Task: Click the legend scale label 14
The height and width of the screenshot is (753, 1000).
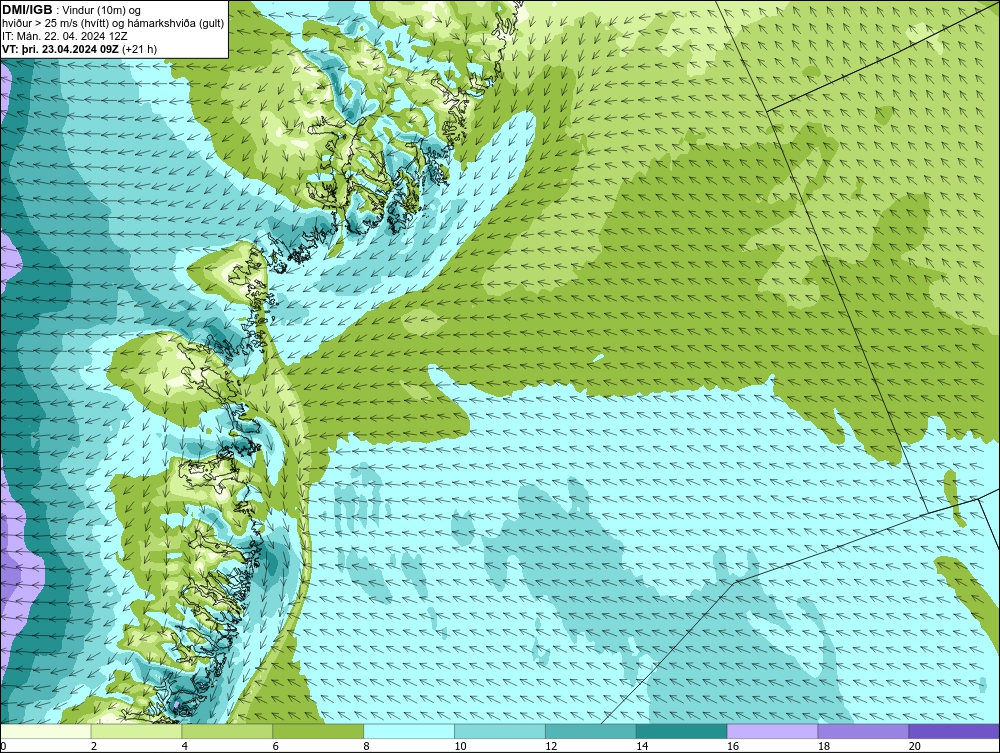Action: (642, 746)
